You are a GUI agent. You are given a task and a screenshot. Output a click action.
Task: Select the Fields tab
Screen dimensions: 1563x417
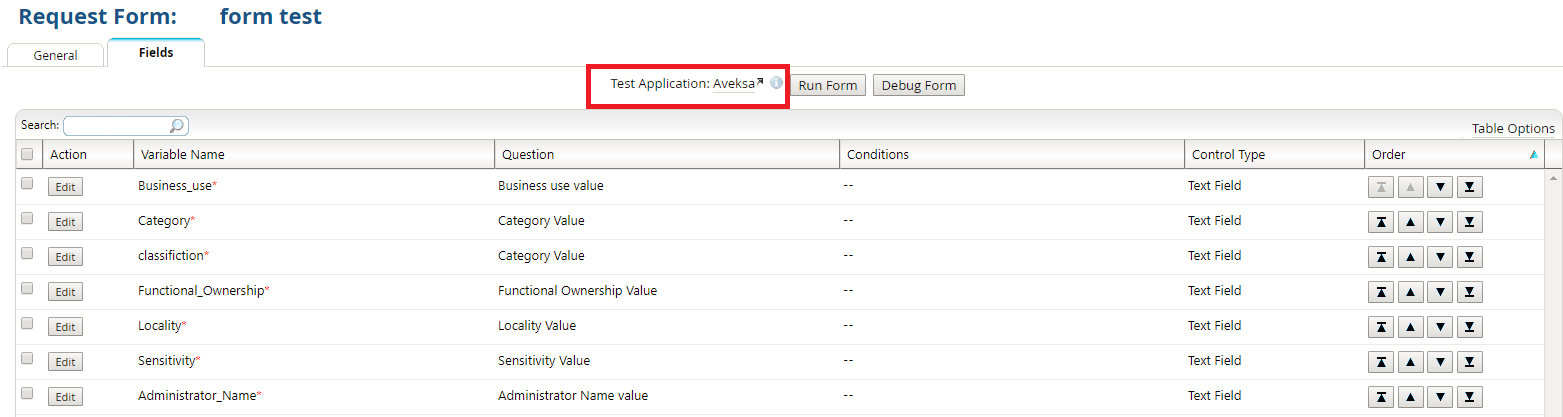(x=155, y=52)
